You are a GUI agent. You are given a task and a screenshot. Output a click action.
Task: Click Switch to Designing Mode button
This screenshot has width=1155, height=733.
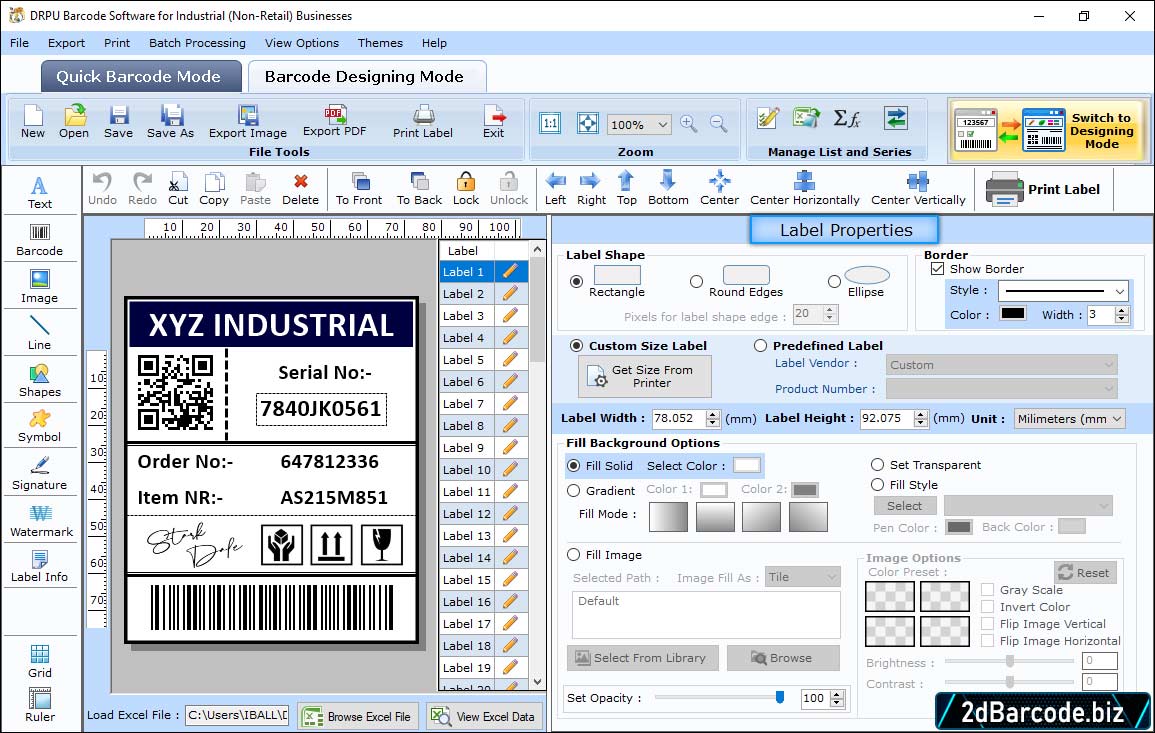coord(1048,130)
